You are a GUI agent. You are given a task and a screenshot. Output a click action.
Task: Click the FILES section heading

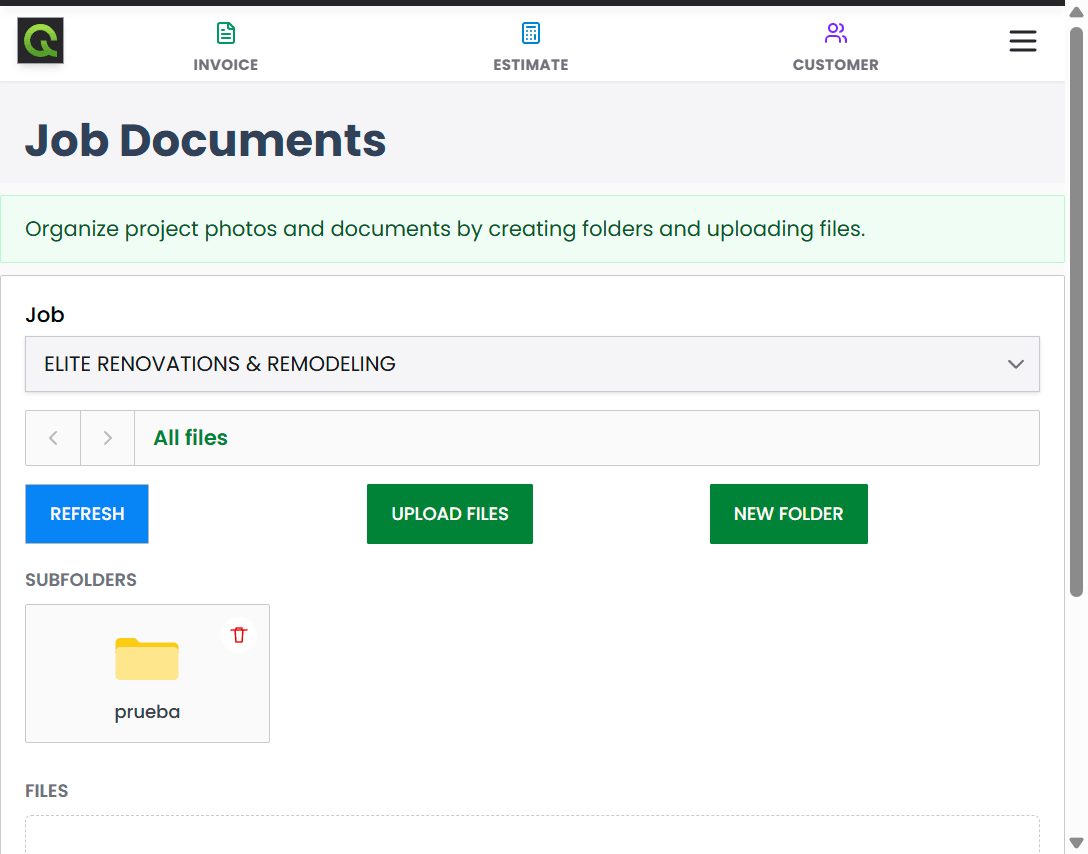click(46, 791)
